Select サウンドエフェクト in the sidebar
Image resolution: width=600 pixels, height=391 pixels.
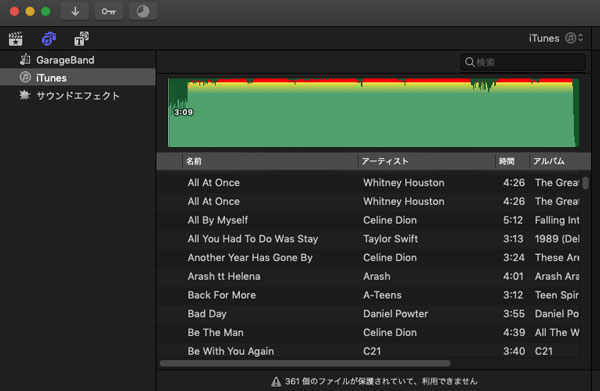(78, 95)
